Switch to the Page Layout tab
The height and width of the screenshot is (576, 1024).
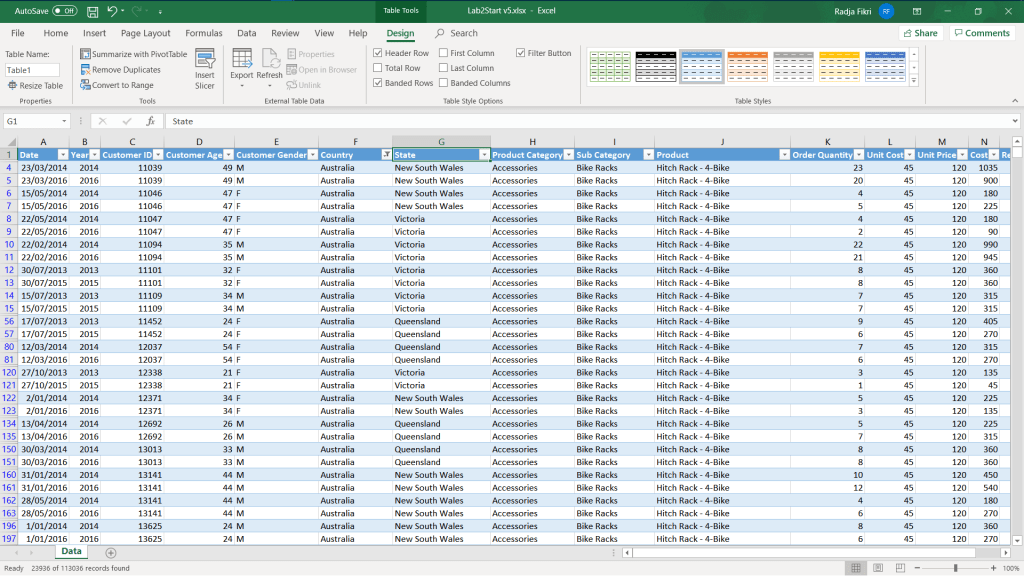(145, 33)
